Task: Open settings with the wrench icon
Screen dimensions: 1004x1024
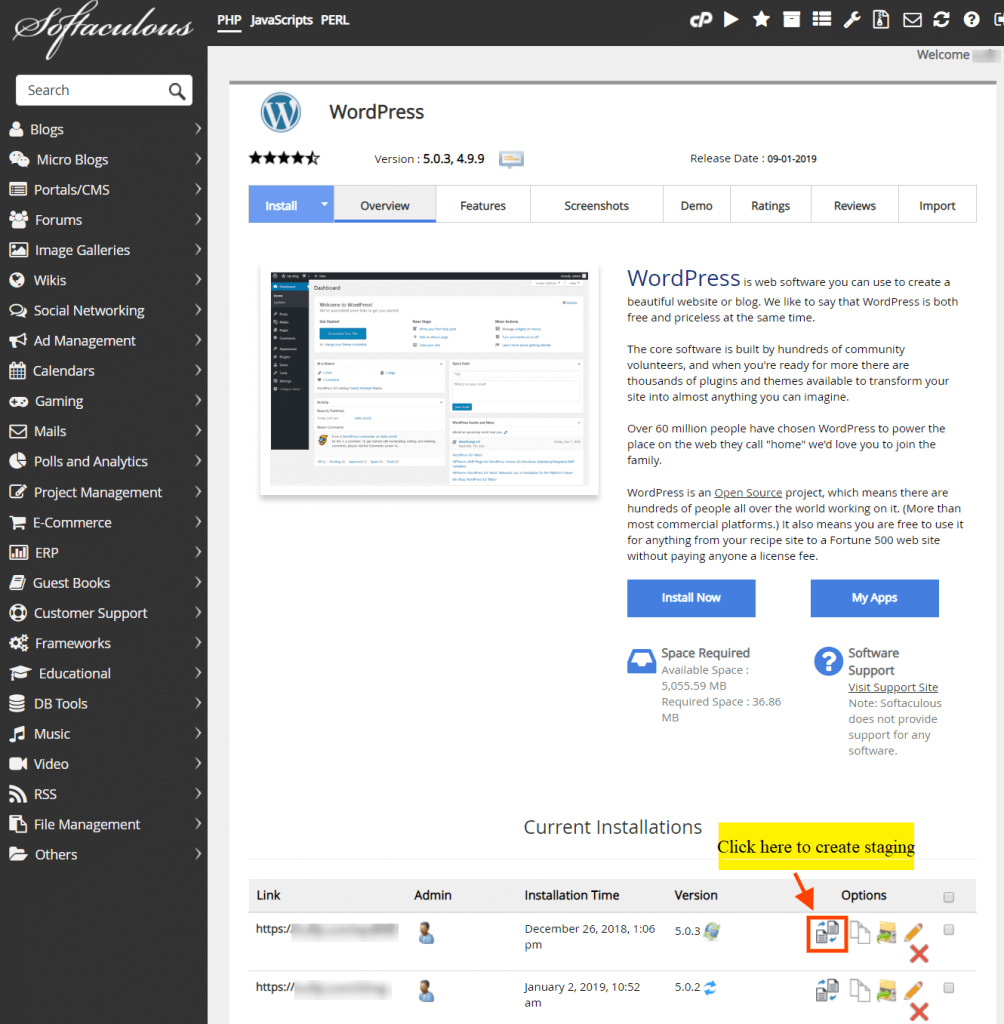Action: 852,20
